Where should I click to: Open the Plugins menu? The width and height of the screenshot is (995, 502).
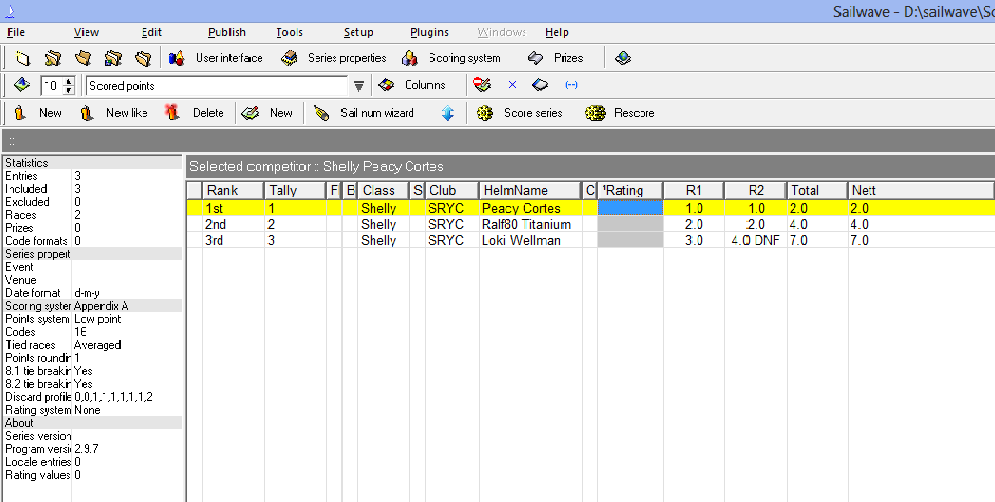point(429,33)
